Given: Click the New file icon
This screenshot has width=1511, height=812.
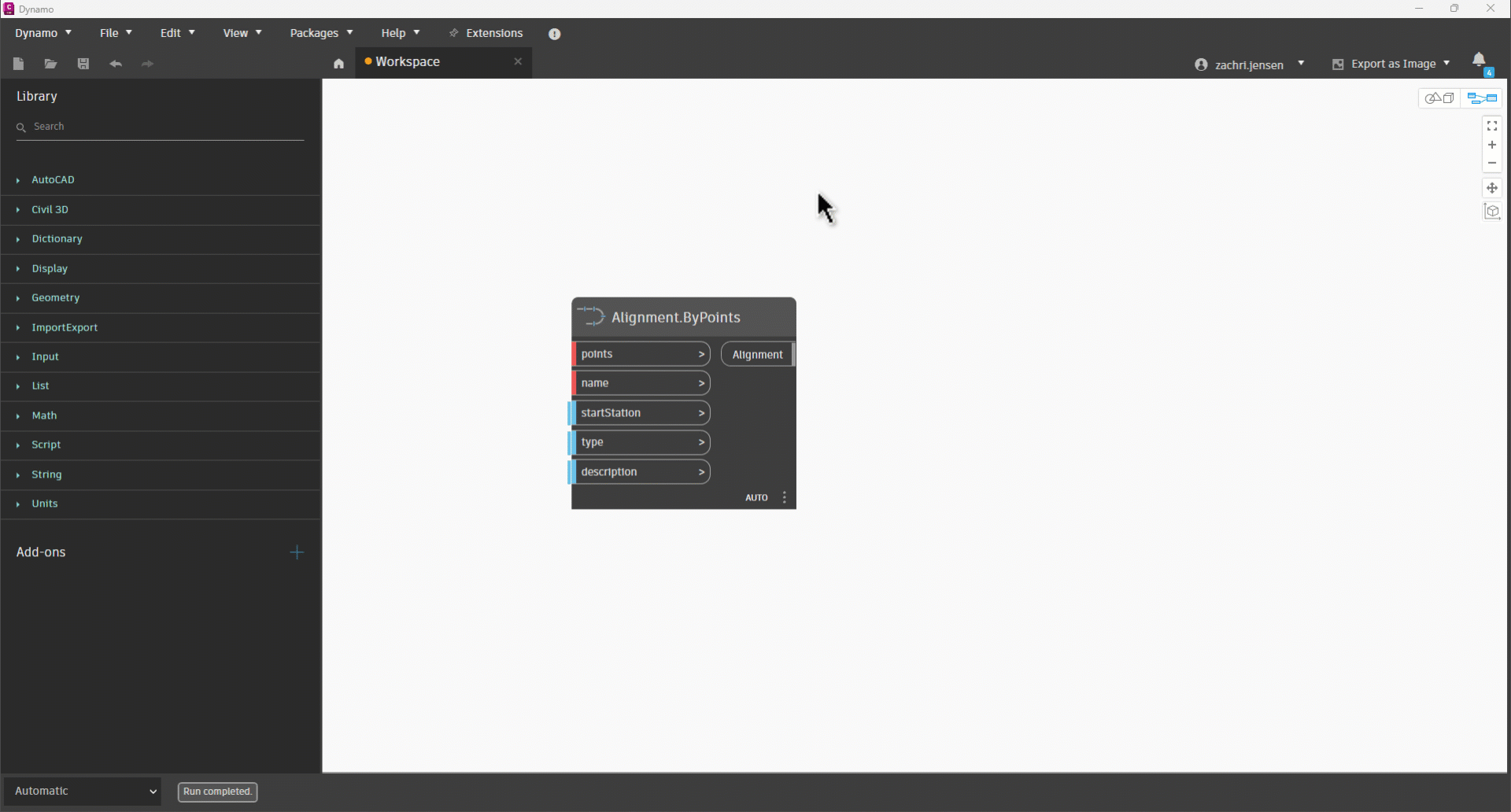Looking at the screenshot, I should 19,64.
